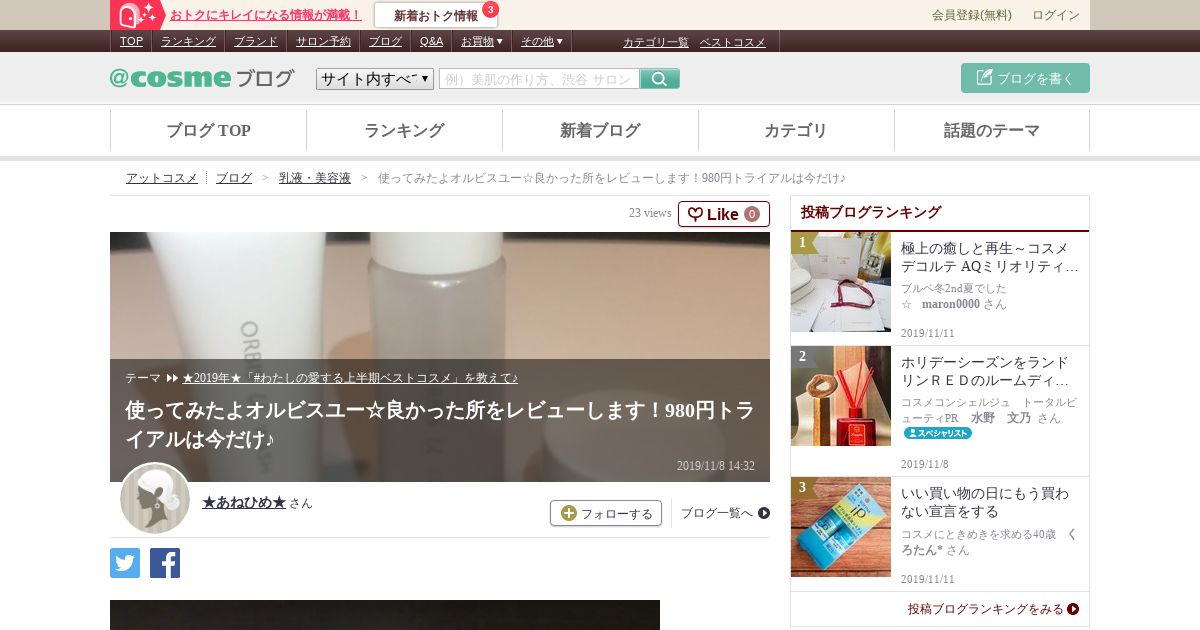Like this blog post
Image resolution: width=1200 pixels, height=630 pixels.
pos(724,214)
